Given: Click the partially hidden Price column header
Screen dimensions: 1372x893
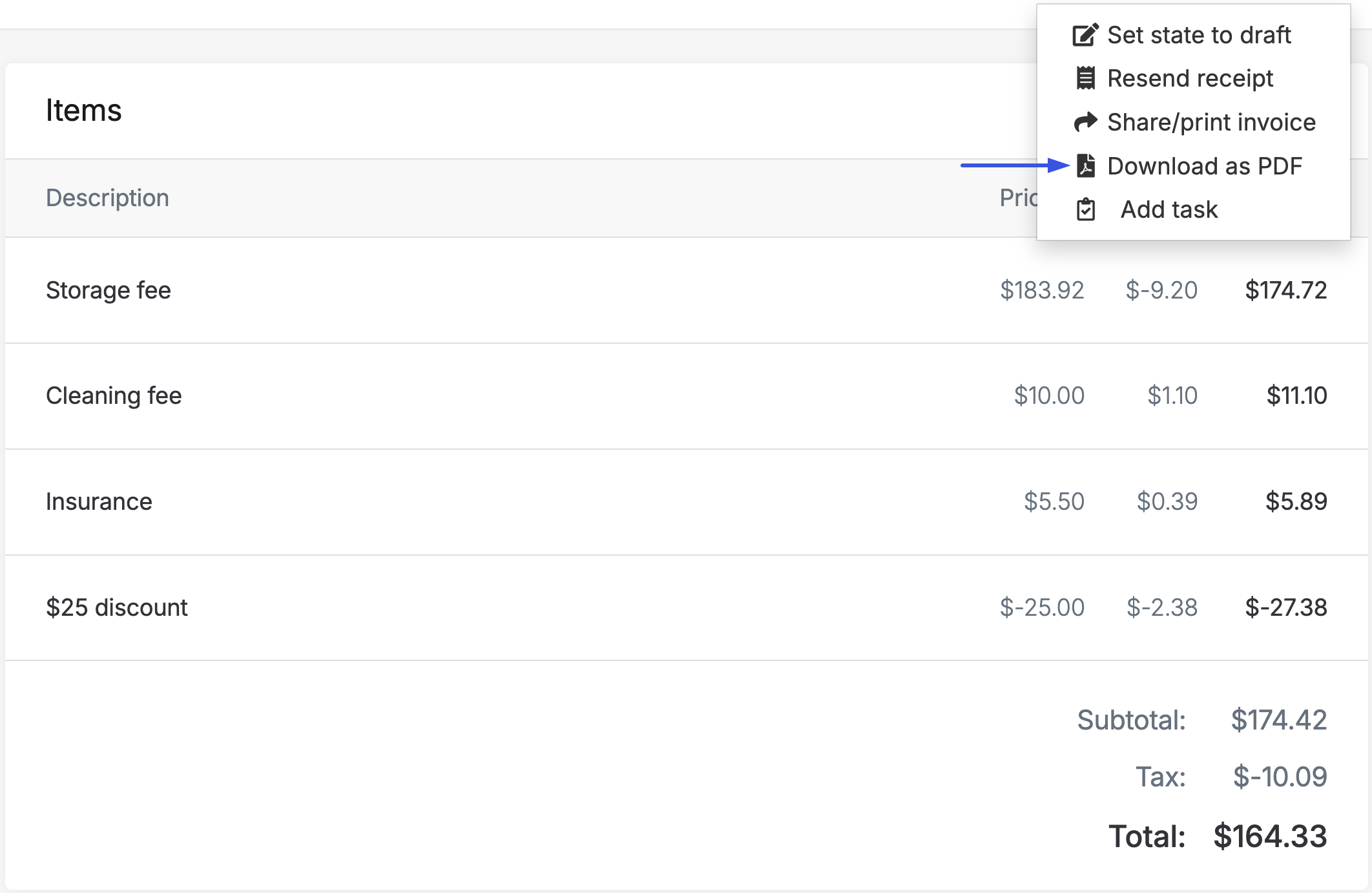Looking at the screenshot, I should click(1019, 198).
